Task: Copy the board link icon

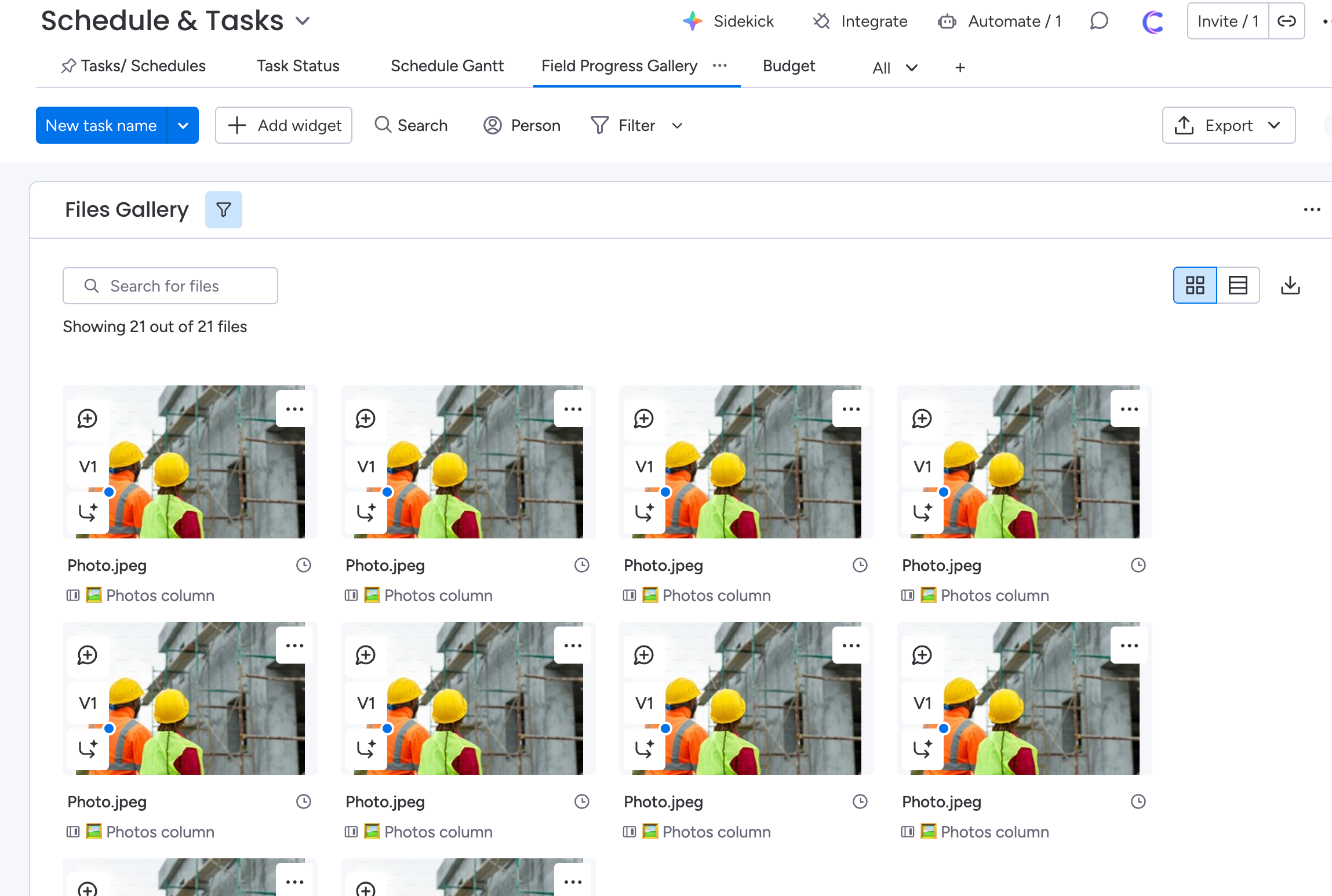Action: tap(1287, 21)
